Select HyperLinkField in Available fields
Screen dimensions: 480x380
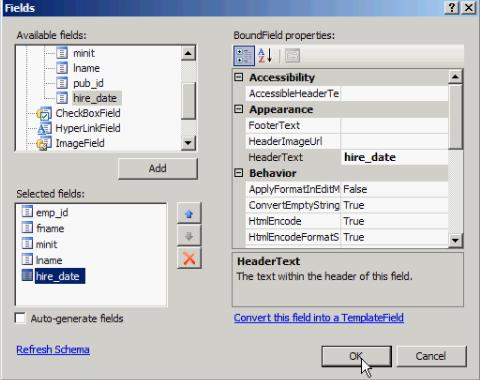coord(88,128)
